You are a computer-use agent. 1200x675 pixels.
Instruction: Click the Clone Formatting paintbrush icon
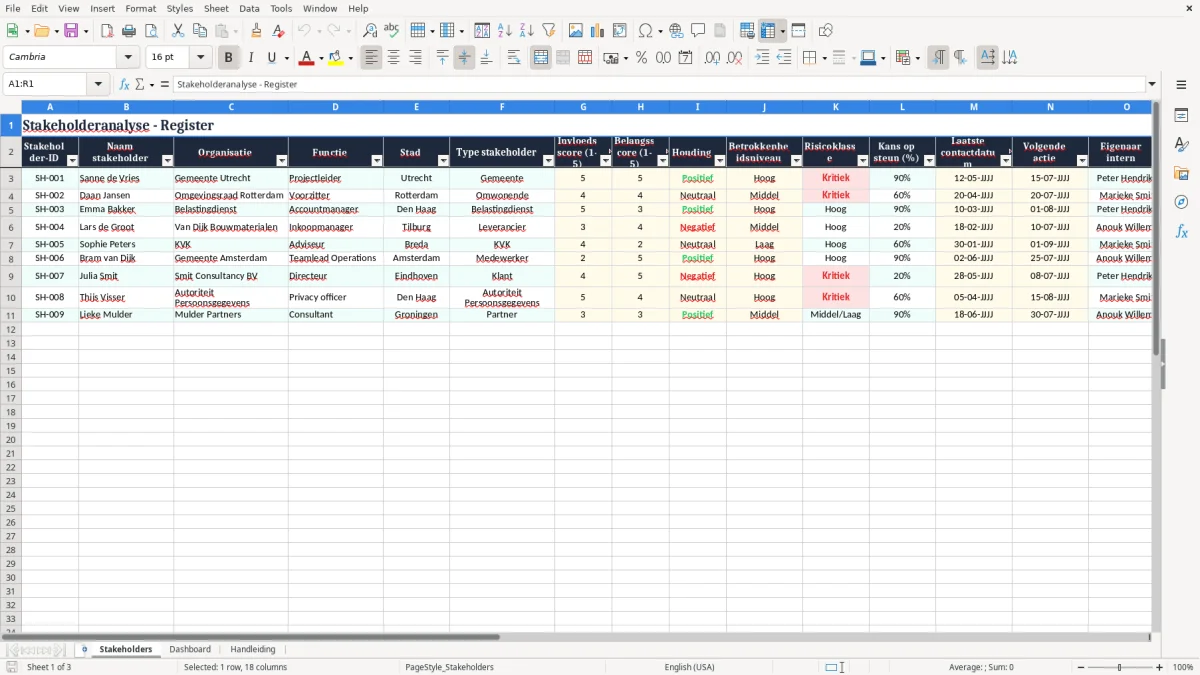(257, 31)
